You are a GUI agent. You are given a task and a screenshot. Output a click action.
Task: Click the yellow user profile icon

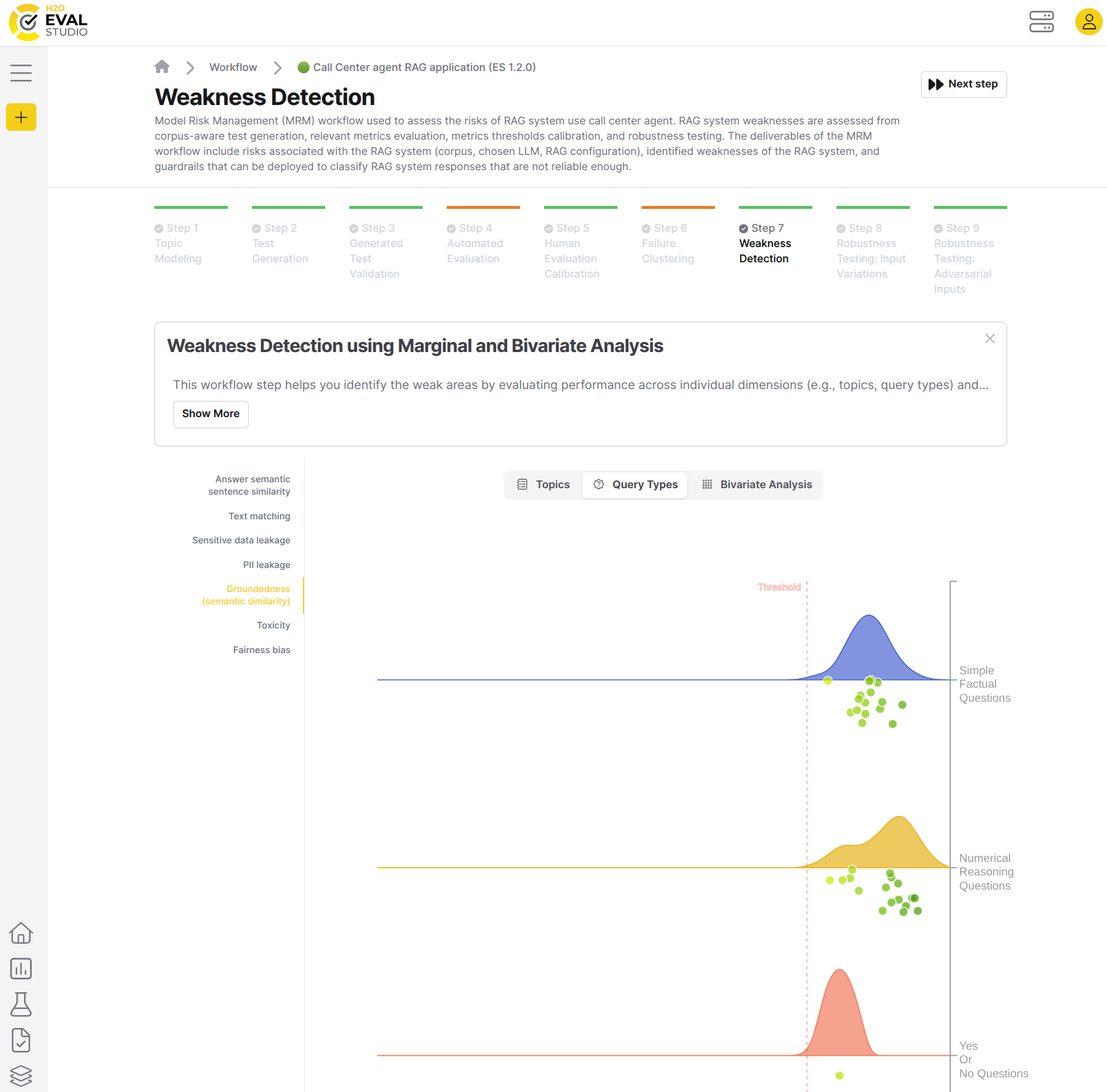pyautogui.click(x=1089, y=22)
